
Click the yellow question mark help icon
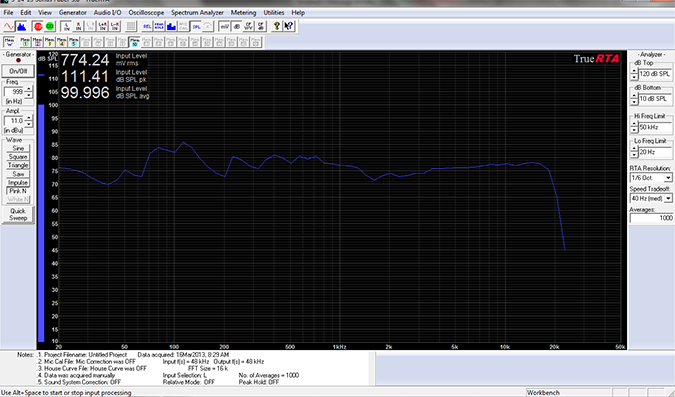coord(276,26)
